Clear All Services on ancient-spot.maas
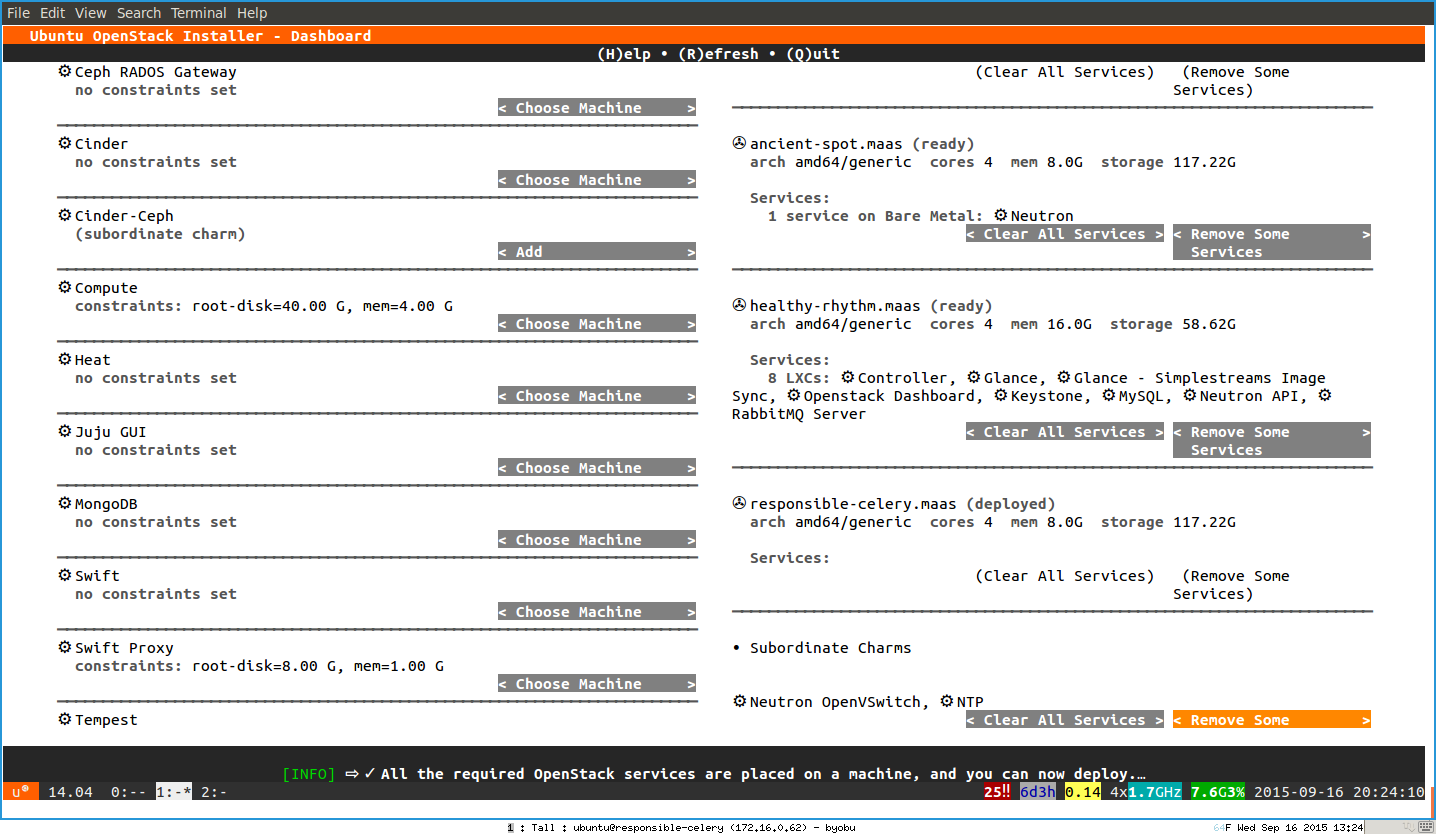The height and width of the screenshot is (834, 1436). (1065, 234)
